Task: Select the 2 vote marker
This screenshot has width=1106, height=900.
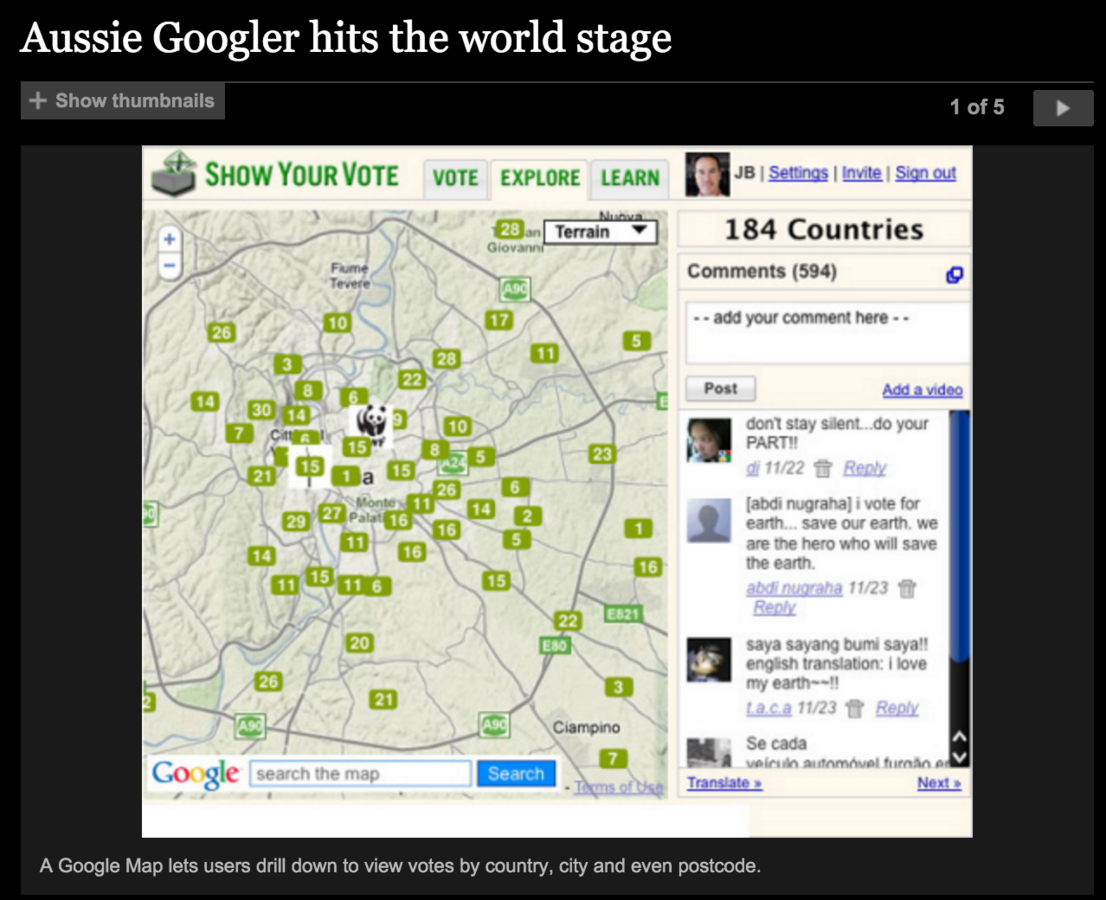Action: coord(527,516)
